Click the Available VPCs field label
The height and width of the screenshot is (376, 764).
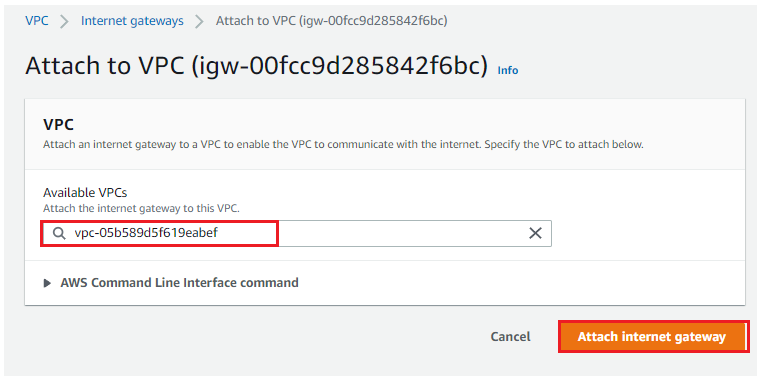(x=85, y=192)
